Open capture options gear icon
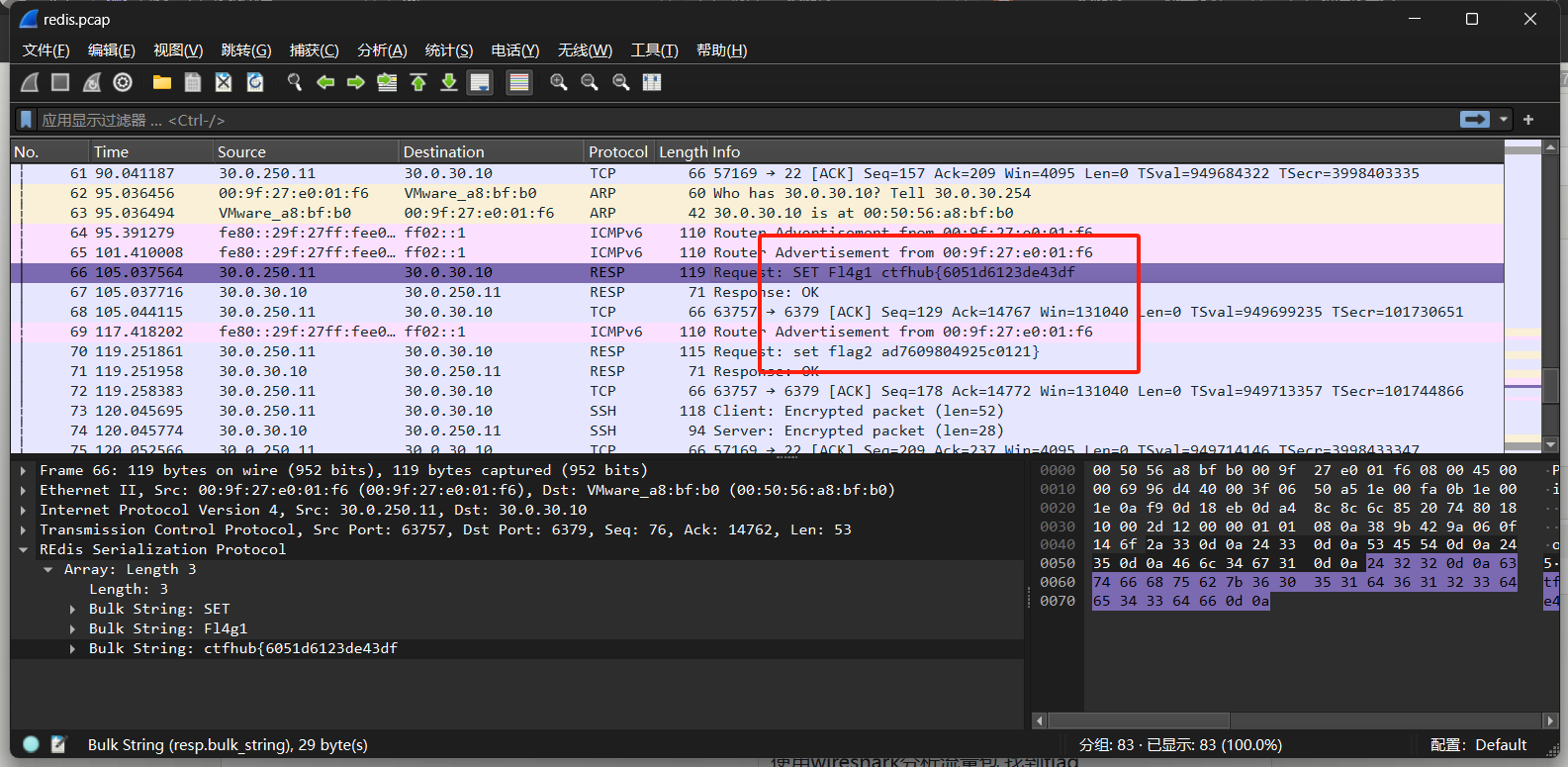 click(123, 82)
